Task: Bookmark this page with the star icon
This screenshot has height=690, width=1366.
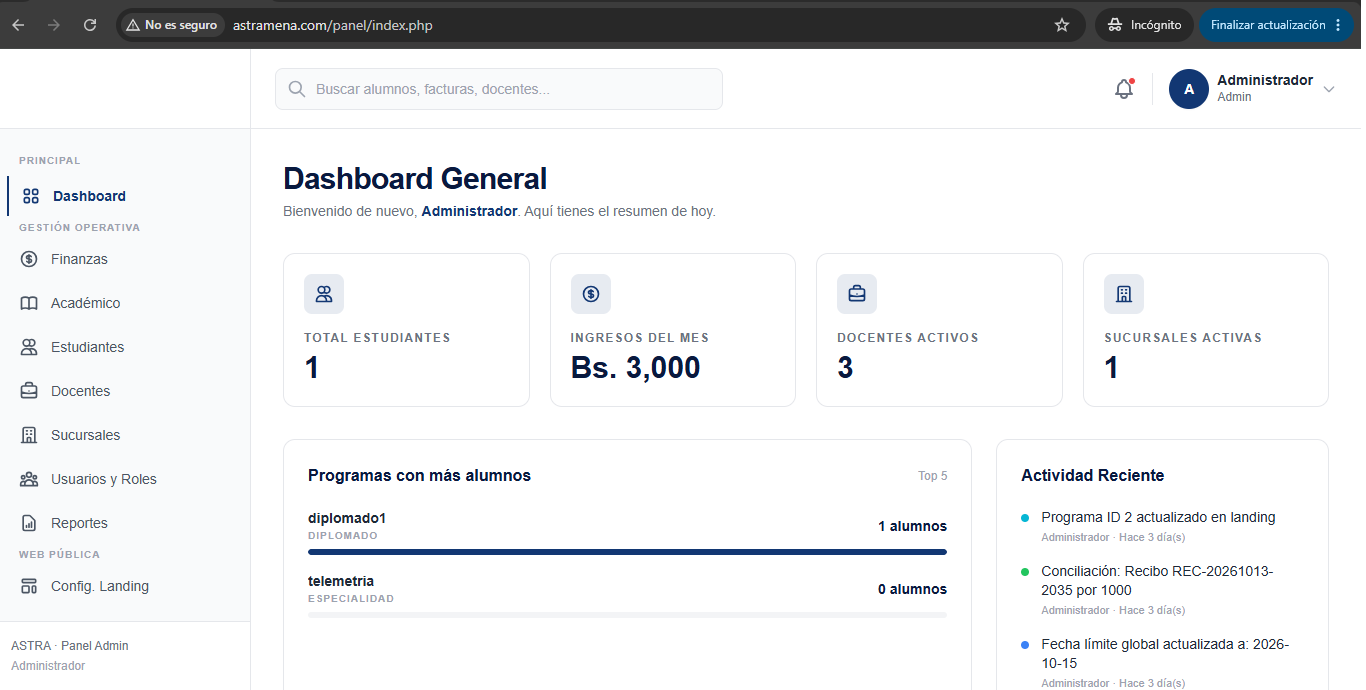Action: (x=1062, y=25)
